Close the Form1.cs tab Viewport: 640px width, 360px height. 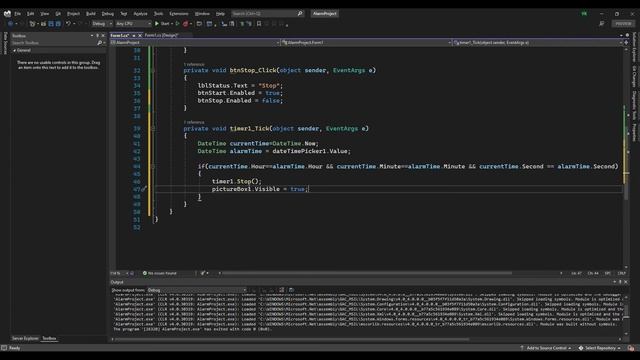click(x=140, y=36)
